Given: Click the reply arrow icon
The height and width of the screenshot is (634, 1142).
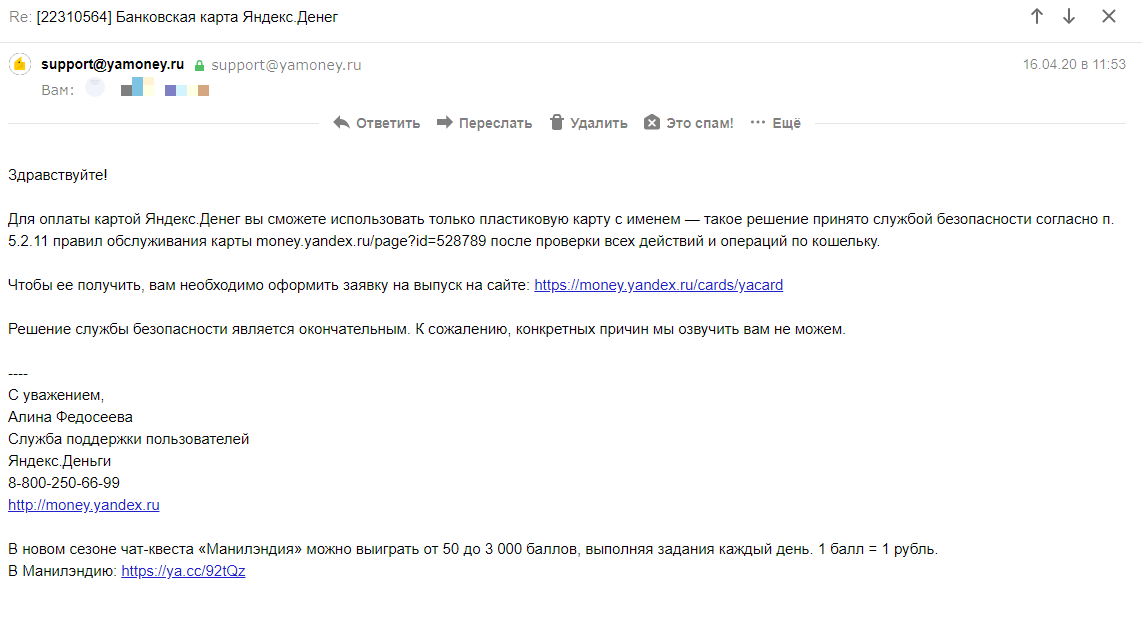Looking at the screenshot, I should click(341, 122).
